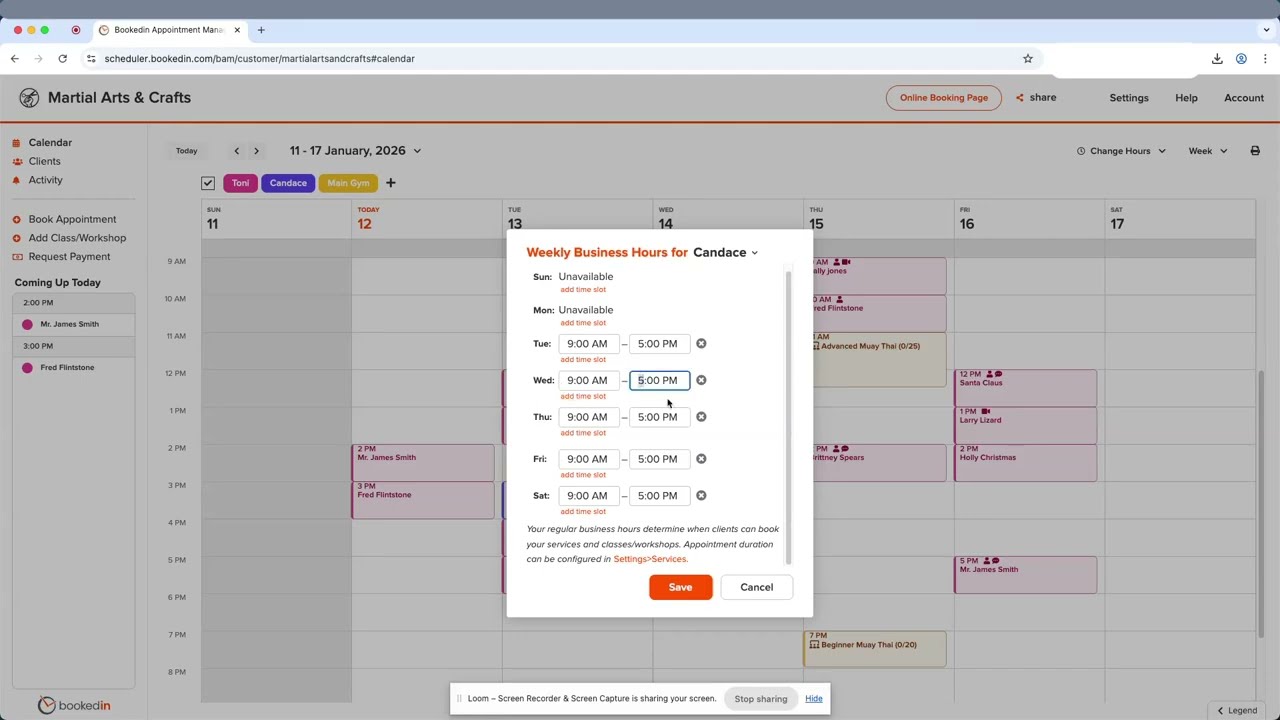Open Account menu
The width and height of the screenshot is (1280, 720).
pyautogui.click(x=1244, y=98)
